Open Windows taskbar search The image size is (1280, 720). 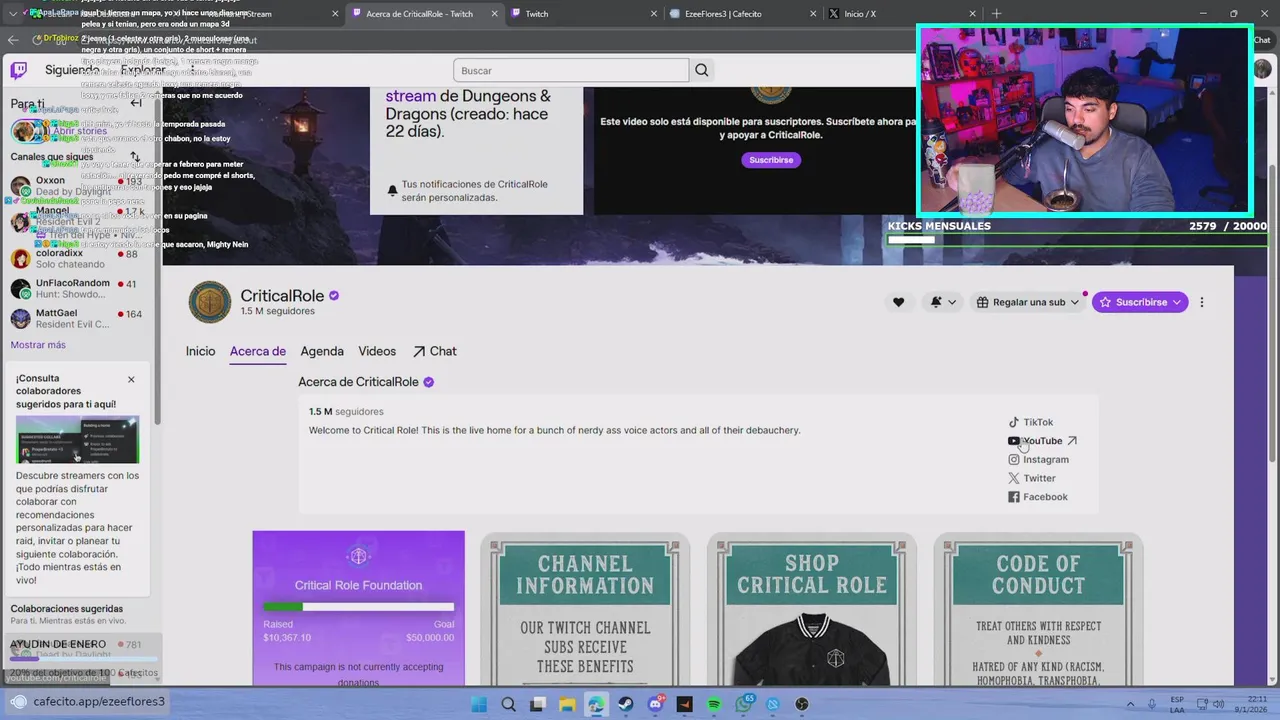(x=508, y=704)
